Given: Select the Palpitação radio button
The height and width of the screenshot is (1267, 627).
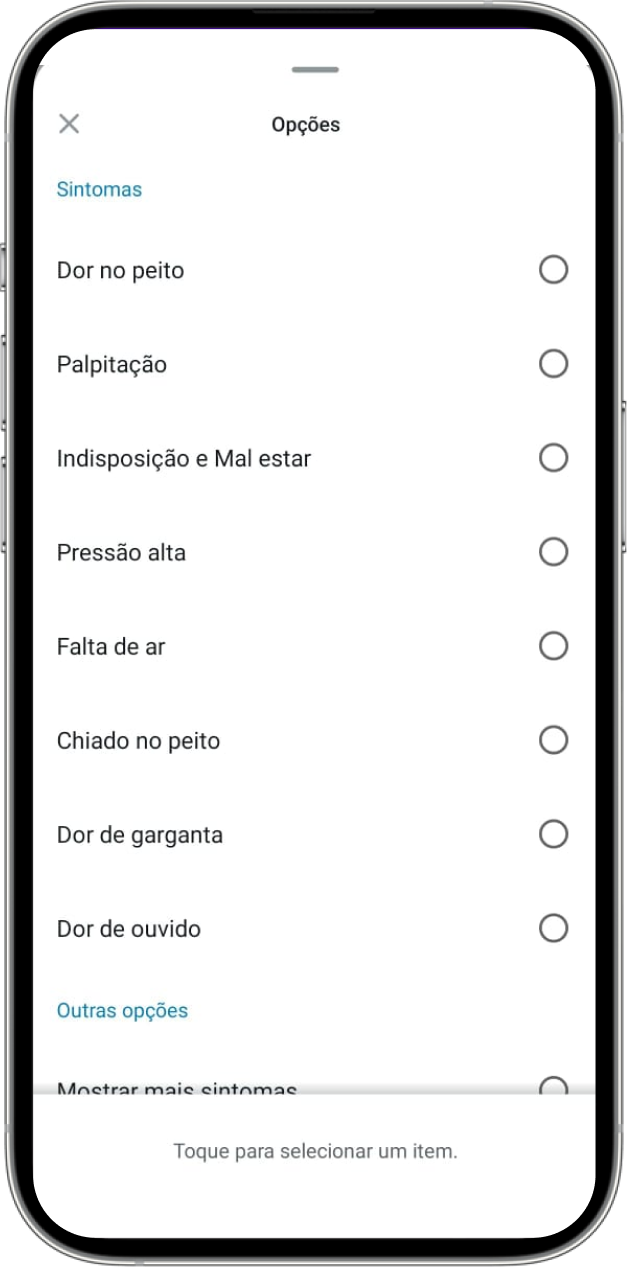Looking at the screenshot, I should point(553,364).
